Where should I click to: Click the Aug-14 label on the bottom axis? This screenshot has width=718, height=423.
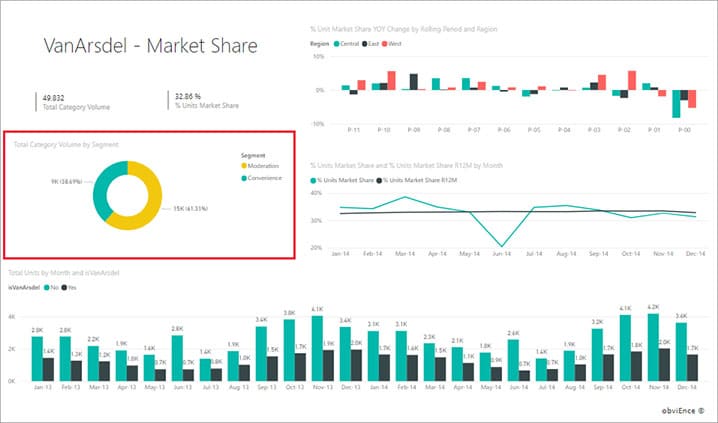pyautogui.click(x=575, y=387)
